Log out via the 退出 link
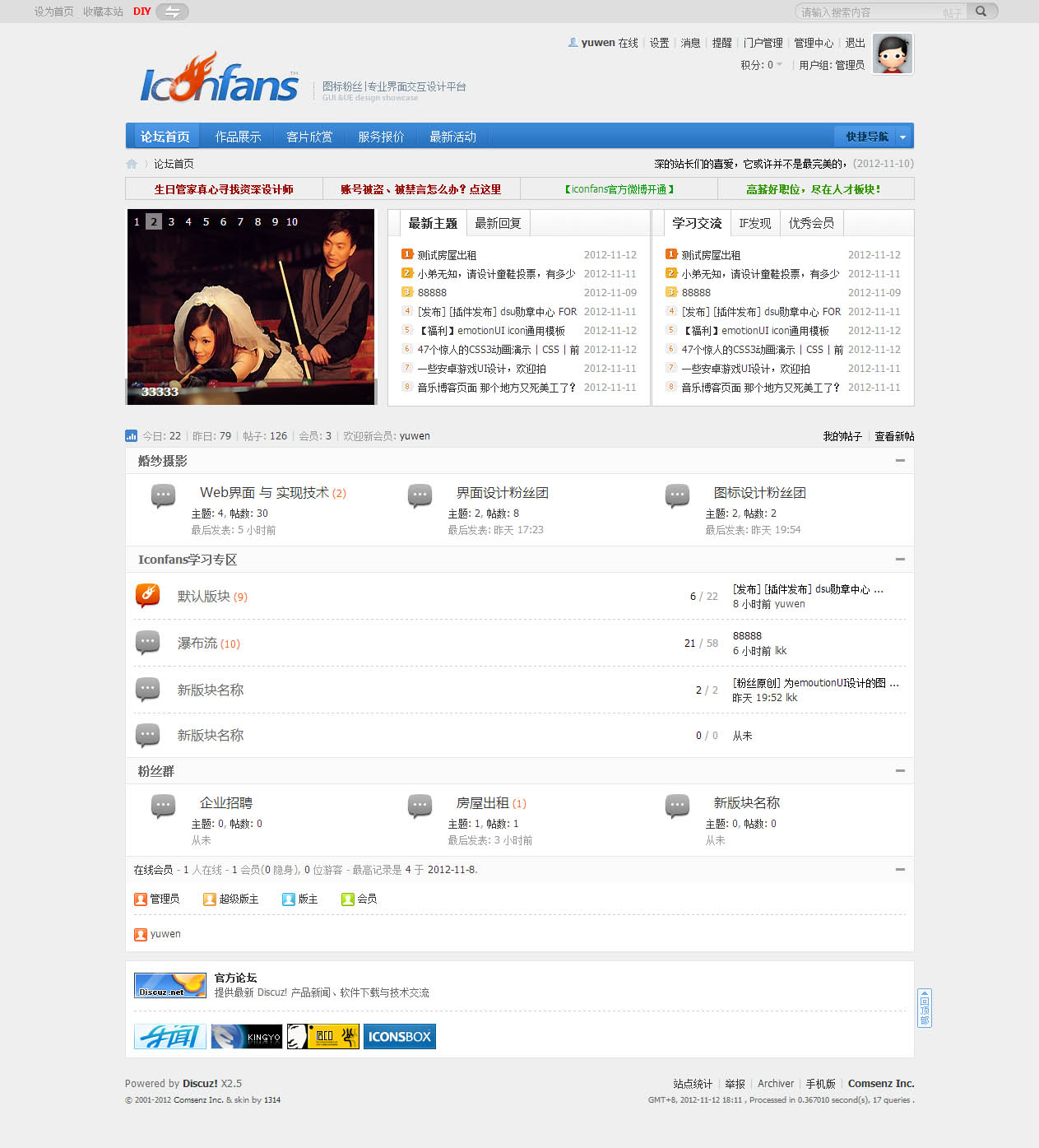 click(855, 43)
